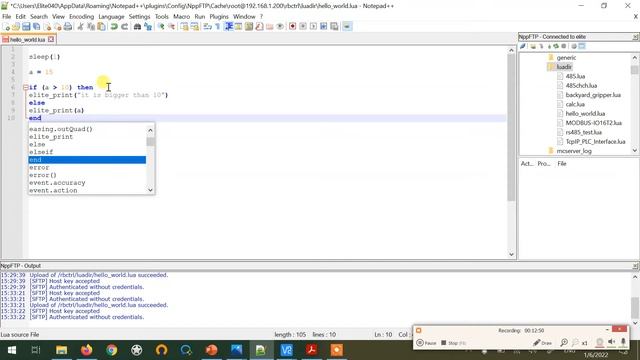Open the Encoding menu
Viewport: 640px width, 360px height.
(81, 17)
